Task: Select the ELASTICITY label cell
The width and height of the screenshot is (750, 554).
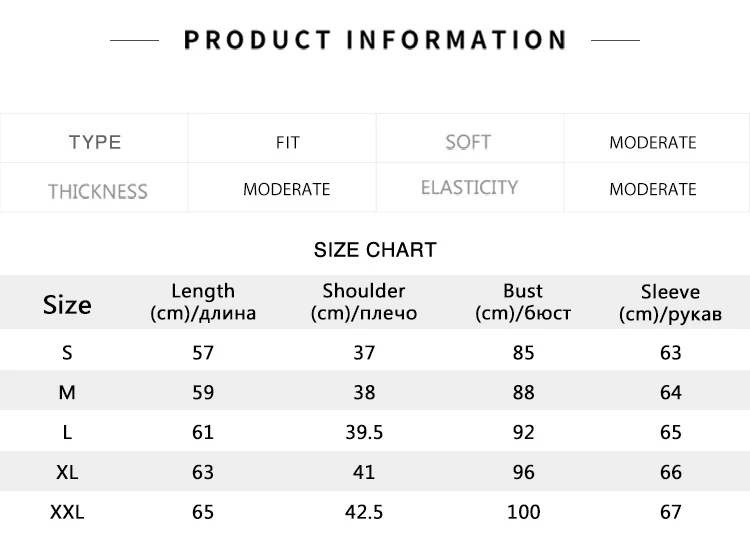Action: coord(469,187)
